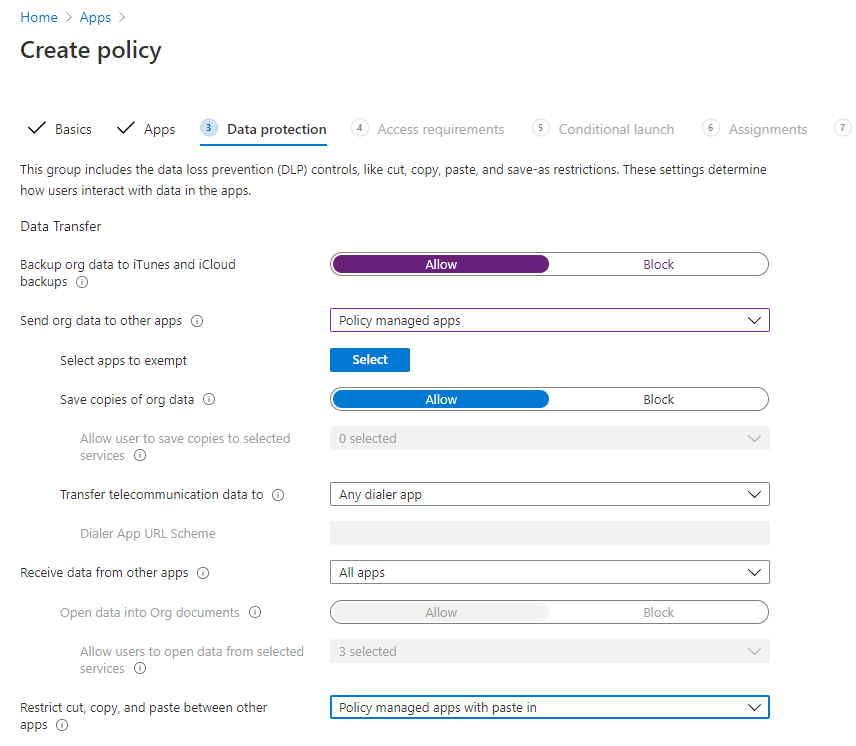The width and height of the screenshot is (856, 746).
Task: Navigate to Apps breadcrumb link
Action: point(95,17)
